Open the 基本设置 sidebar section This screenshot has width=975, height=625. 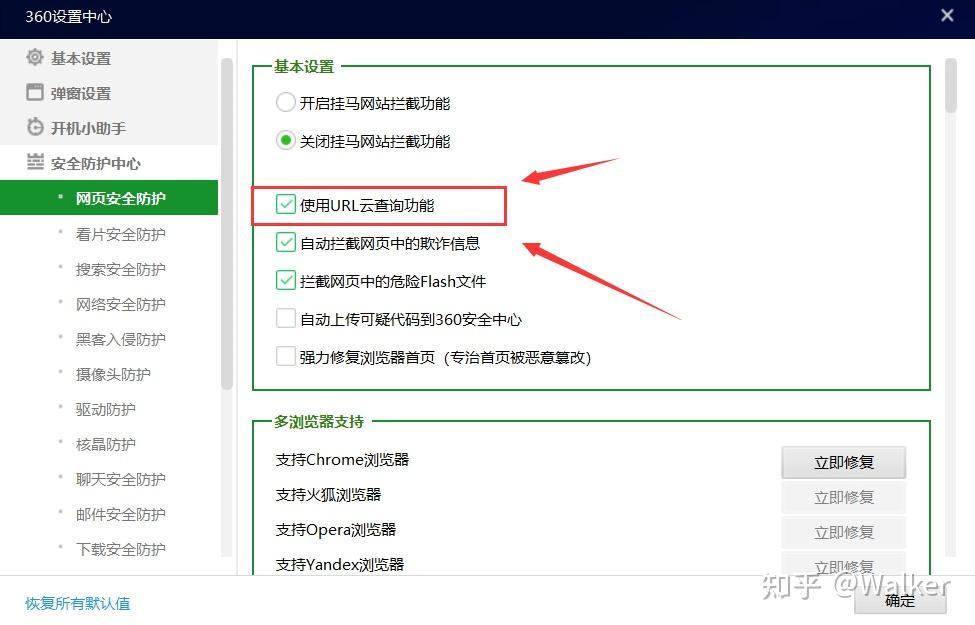109,58
